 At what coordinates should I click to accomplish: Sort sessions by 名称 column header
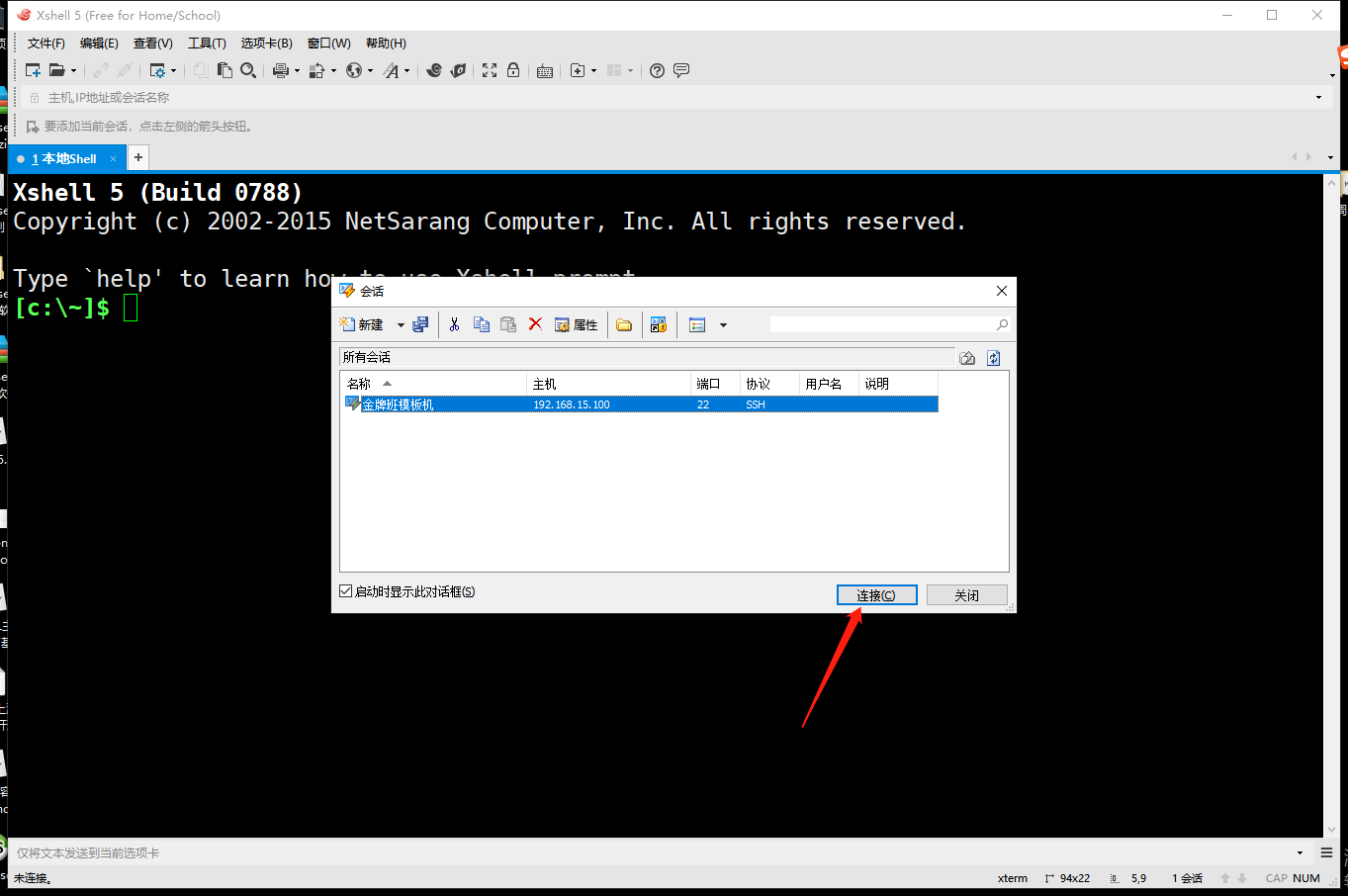pyautogui.click(x=433, y=384)
